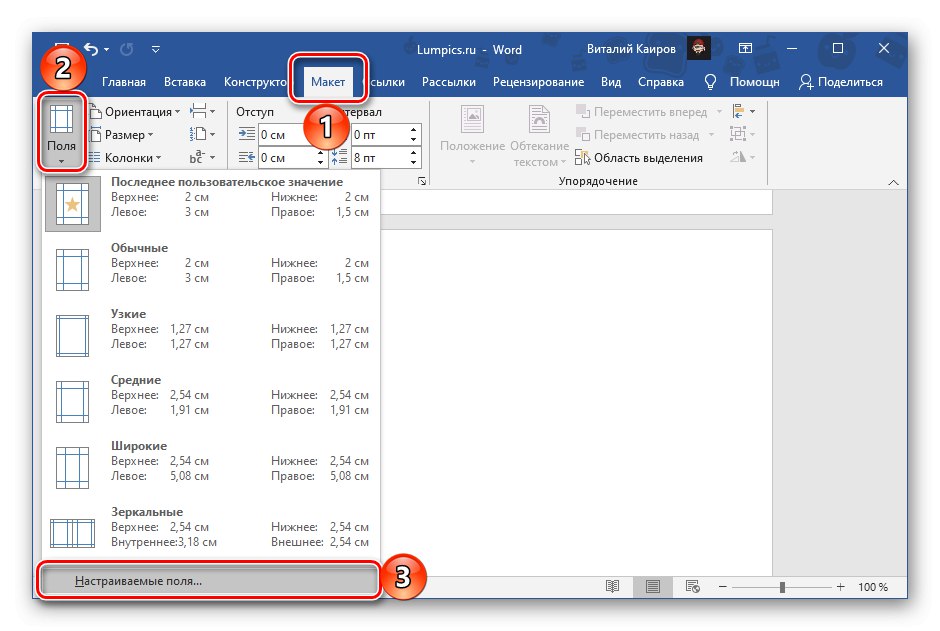Switch to Web Layout view icon
Viewport: 940px width, 631px height.
(x=692, y=587)
